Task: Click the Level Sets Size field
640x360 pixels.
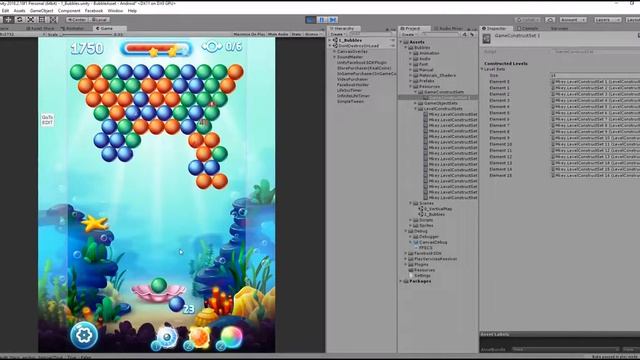Action: [595, 76]
